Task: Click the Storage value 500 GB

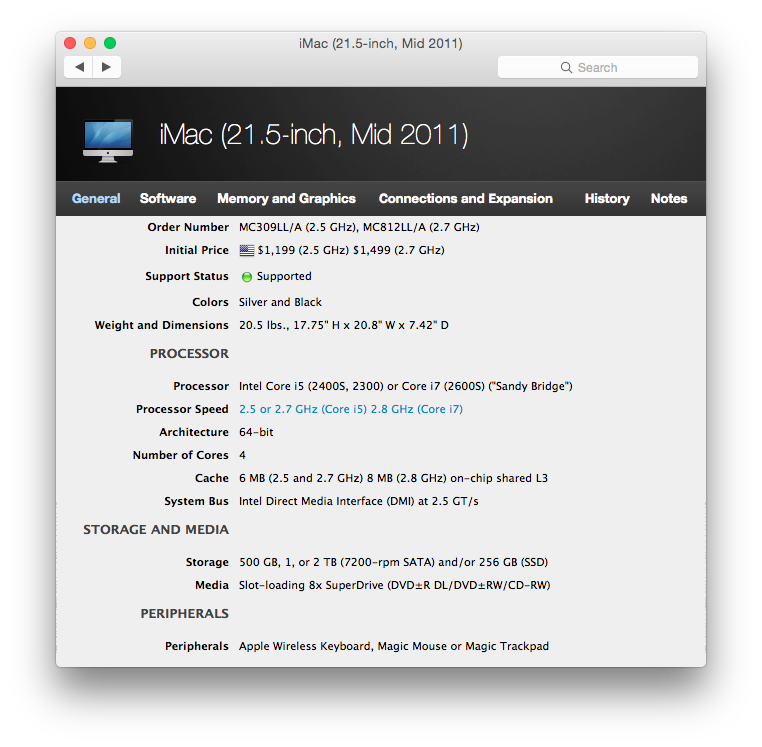Action: 394,562
